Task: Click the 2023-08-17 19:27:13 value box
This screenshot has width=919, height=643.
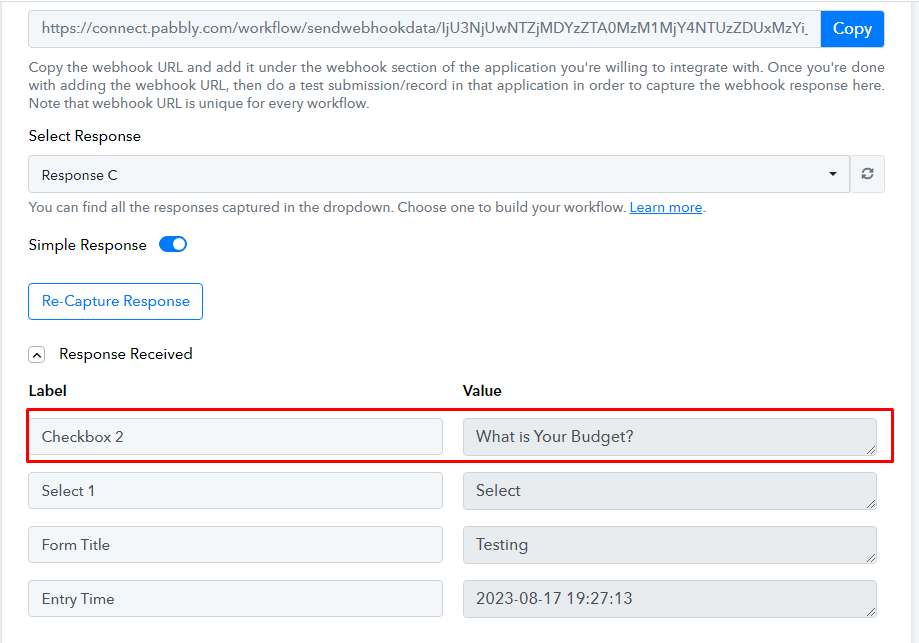Action: (x=669, y=598)
